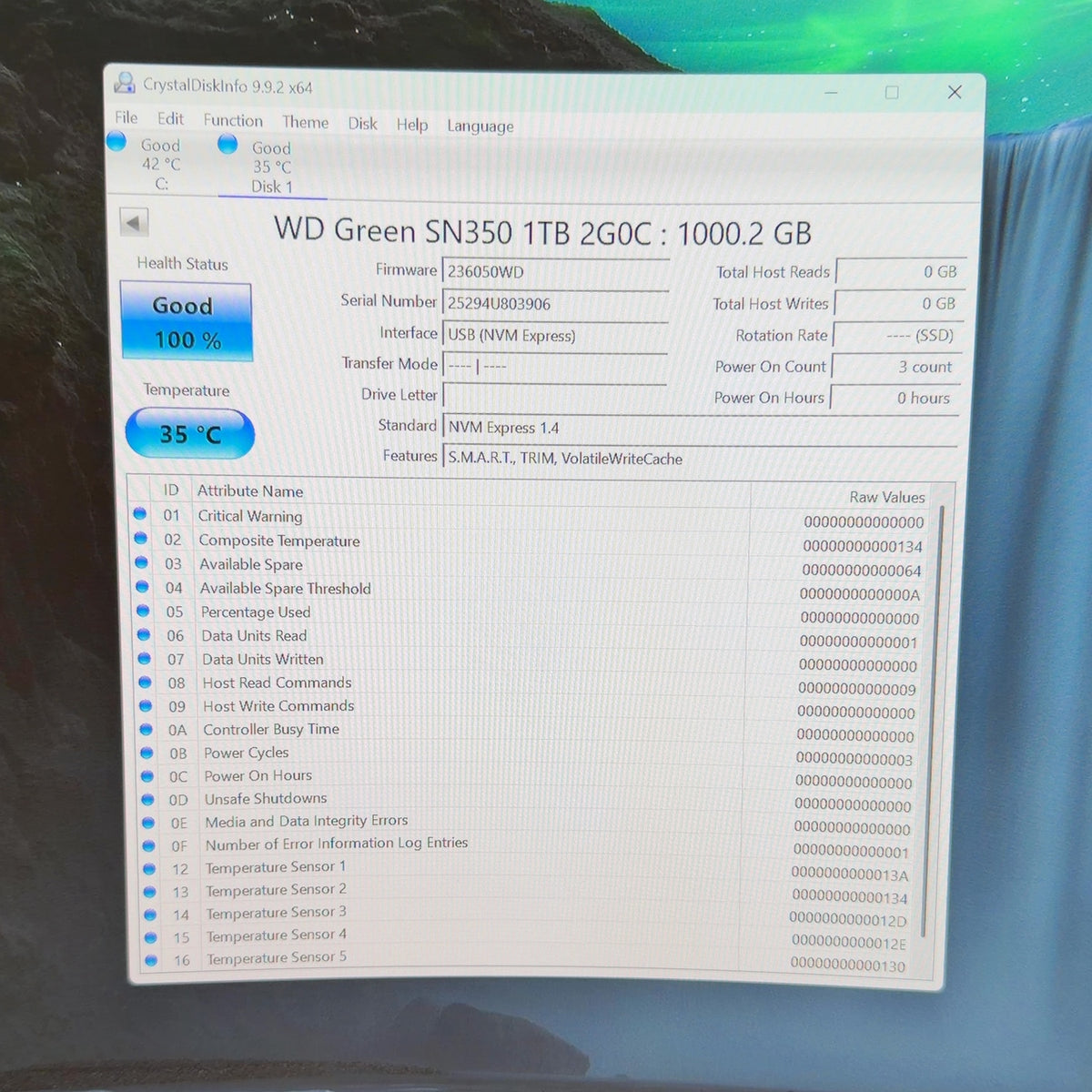Screen dimensions: 1092x1092
Task: Click the Power On Count value
Action: click(x=895, y=367)
